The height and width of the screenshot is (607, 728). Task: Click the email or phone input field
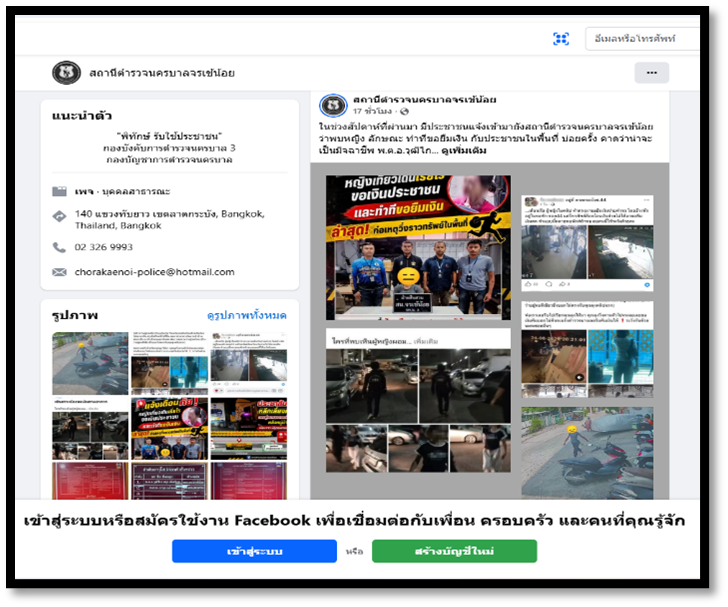[x=643, y=39]
